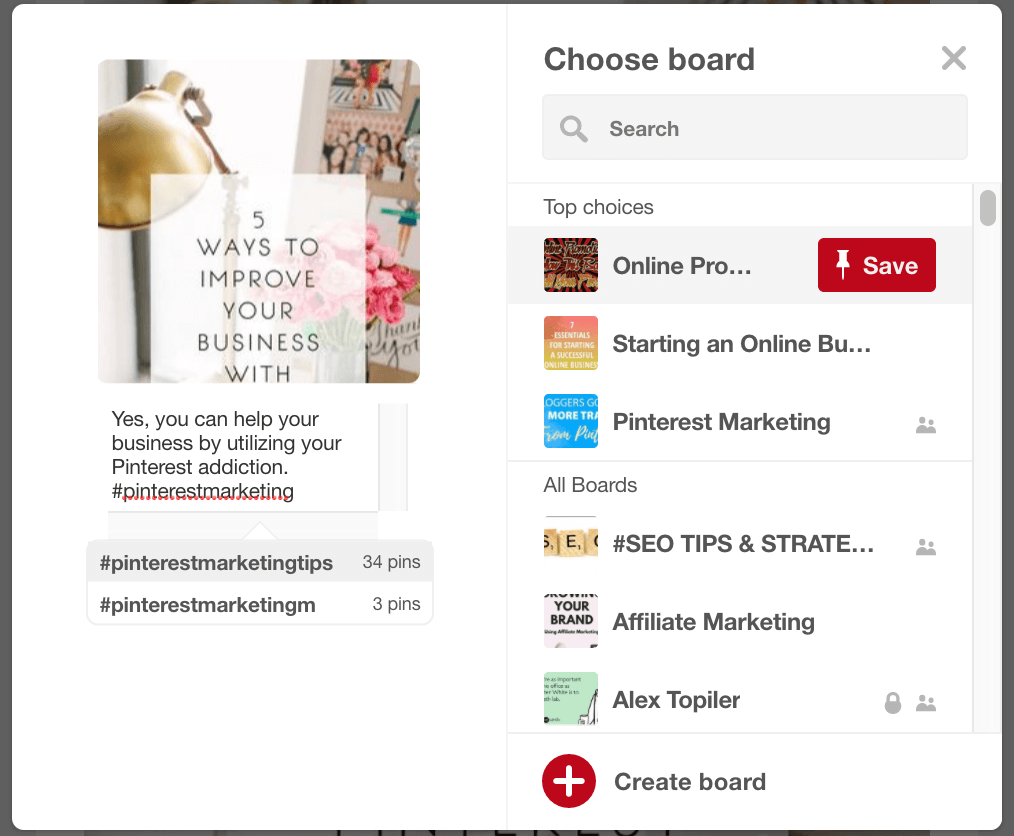Pick the Affiliate Marketing board
1014x836 pixels.
pyautogui.click(x=713, y=622)
